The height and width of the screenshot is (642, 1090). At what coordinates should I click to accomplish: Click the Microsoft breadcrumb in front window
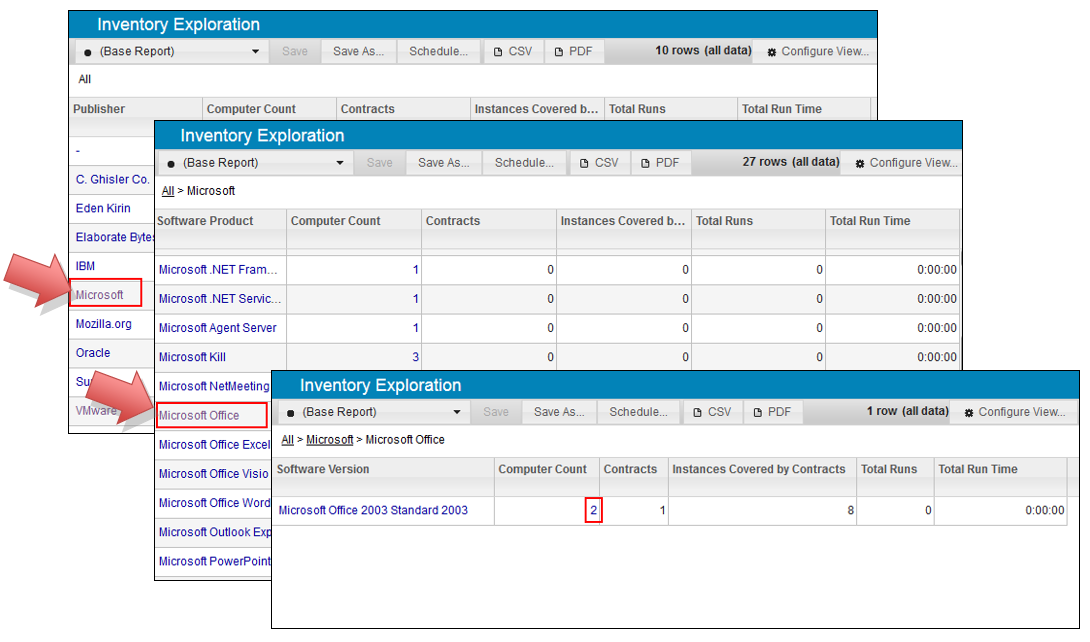[330, 440]
